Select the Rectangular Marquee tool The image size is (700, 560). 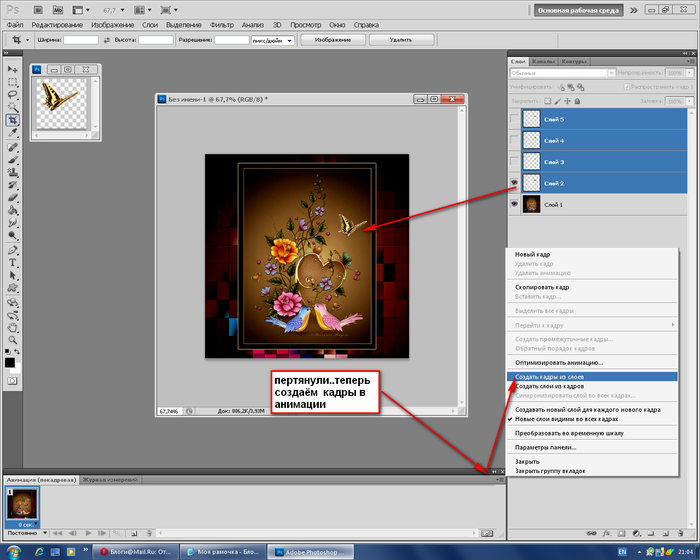coord(12,82)
